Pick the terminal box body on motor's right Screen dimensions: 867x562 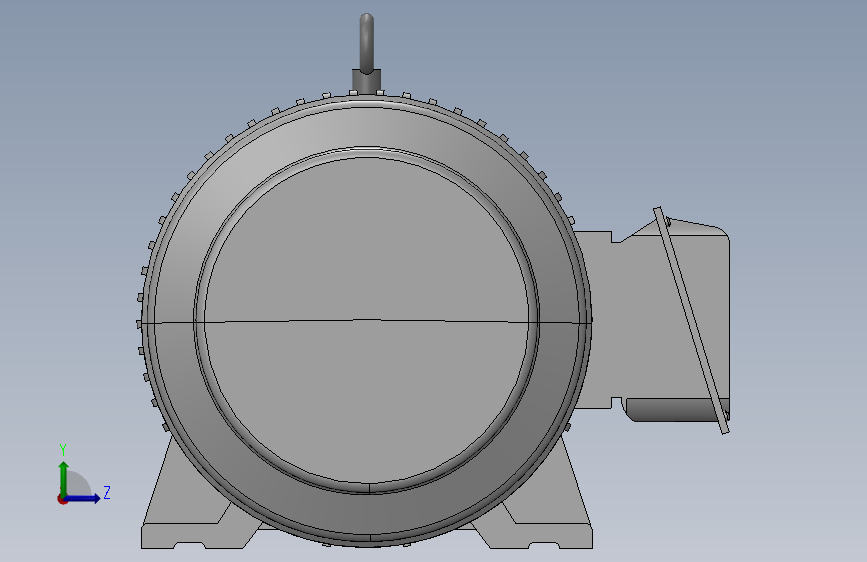650,321
